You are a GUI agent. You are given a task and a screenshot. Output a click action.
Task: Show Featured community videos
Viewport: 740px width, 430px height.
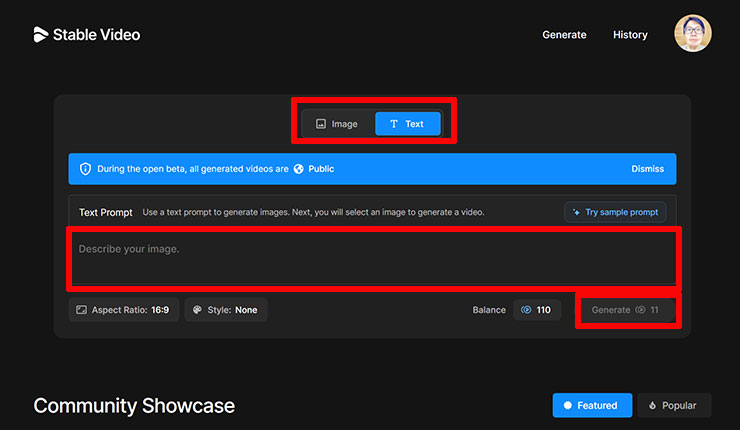coord(591,405)
